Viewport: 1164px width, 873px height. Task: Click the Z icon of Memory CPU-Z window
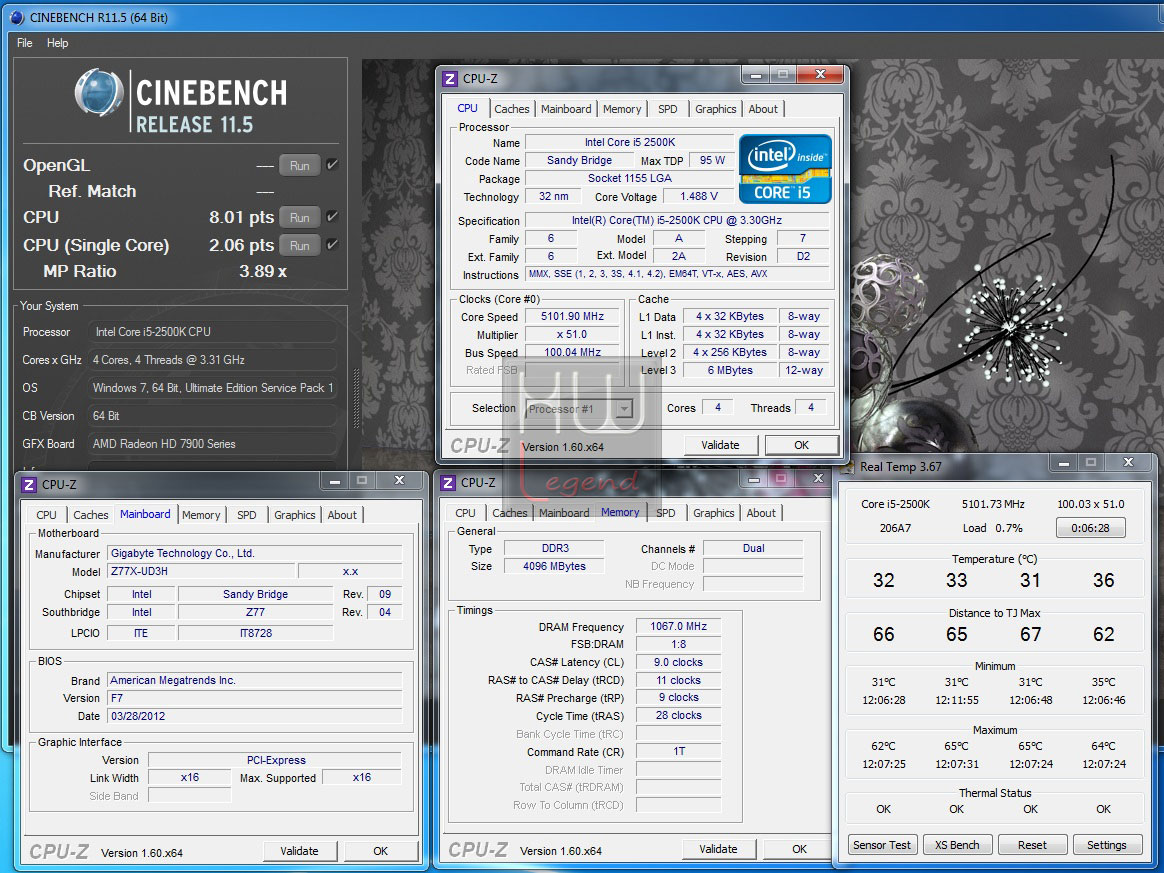pyautogui.click(x=448, y=483)
